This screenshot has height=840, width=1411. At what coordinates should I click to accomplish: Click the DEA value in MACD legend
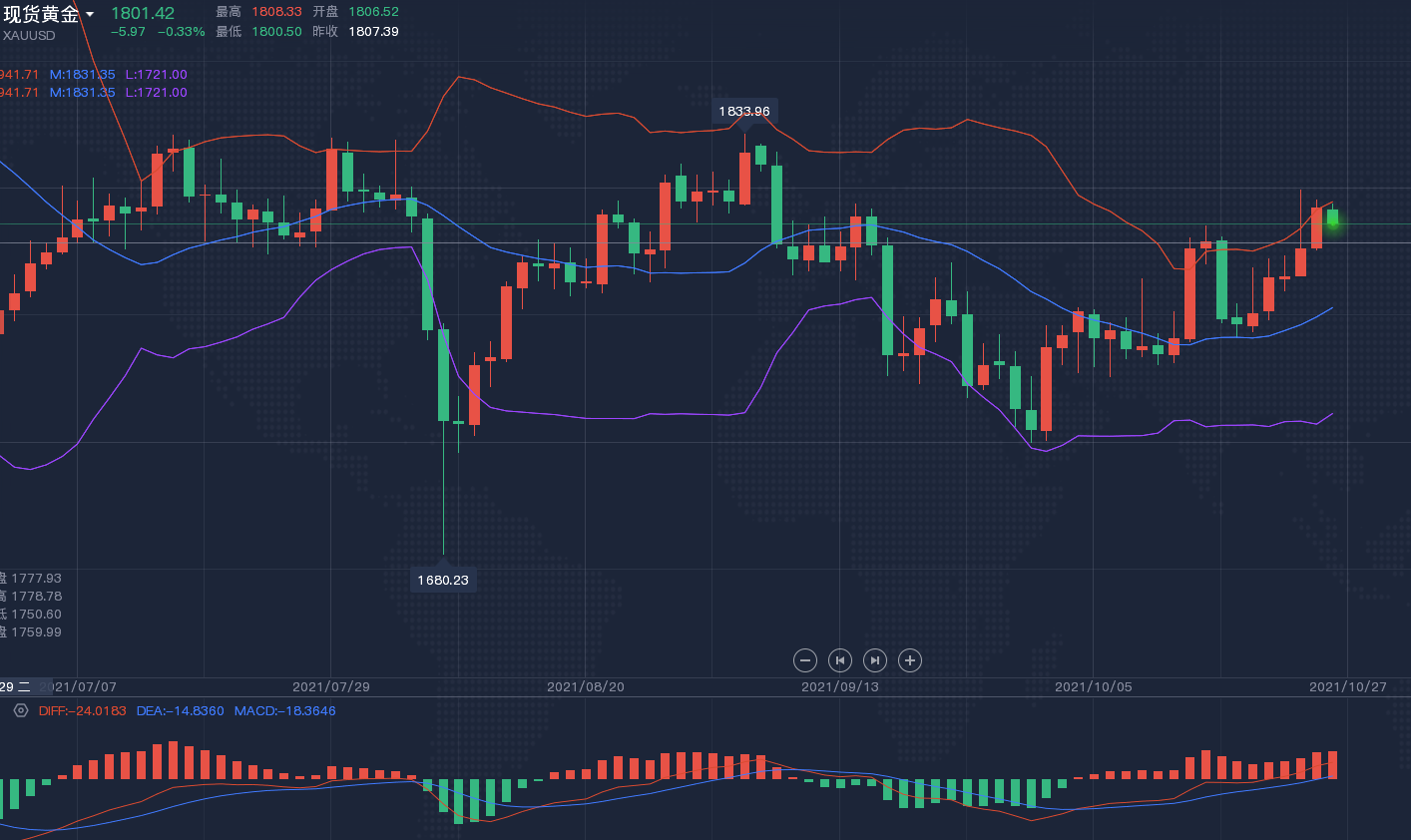pos(180,711)
